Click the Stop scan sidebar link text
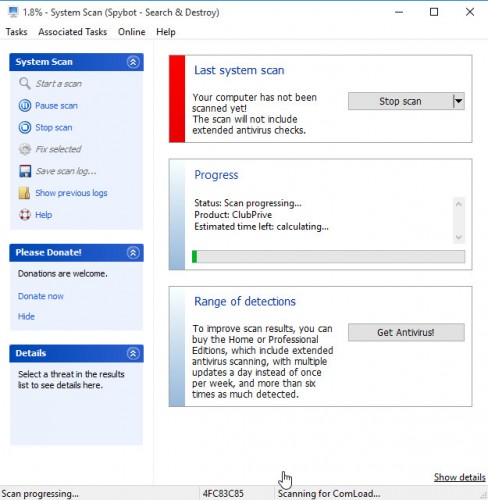Image resolution: width=488 pixels, height=500 pixels. coord(54,127)
